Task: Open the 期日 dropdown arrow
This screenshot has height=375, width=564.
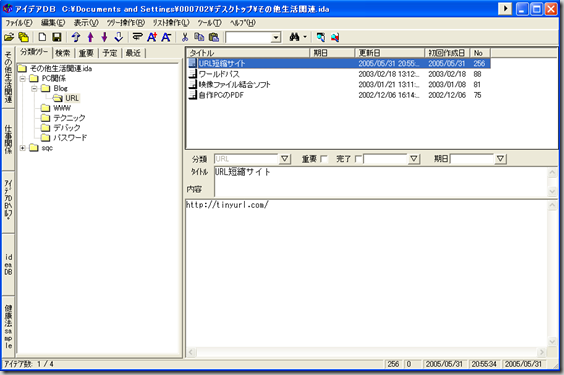Action: point(500,159)
